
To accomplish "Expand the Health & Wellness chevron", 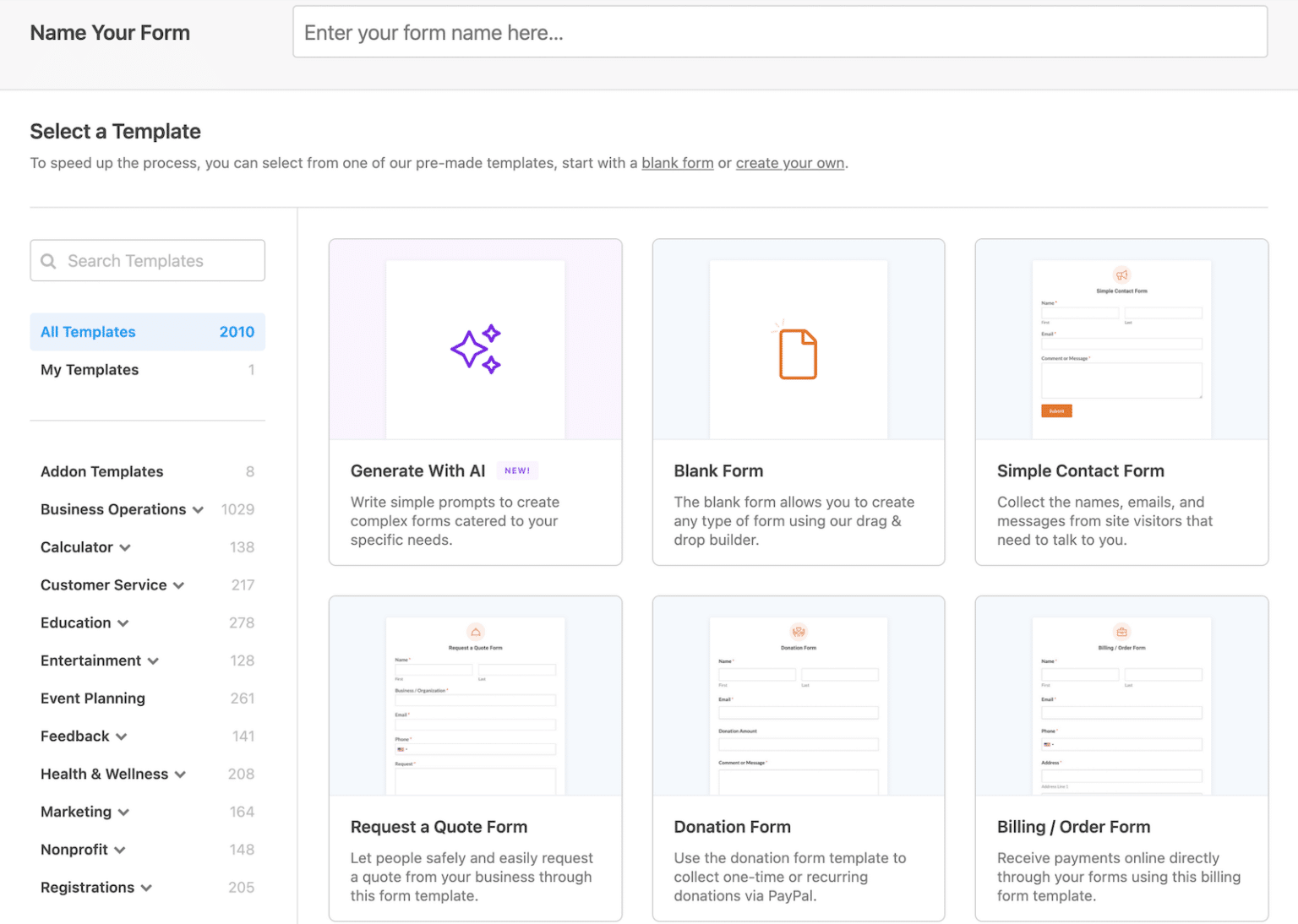I will pos(179,774).
